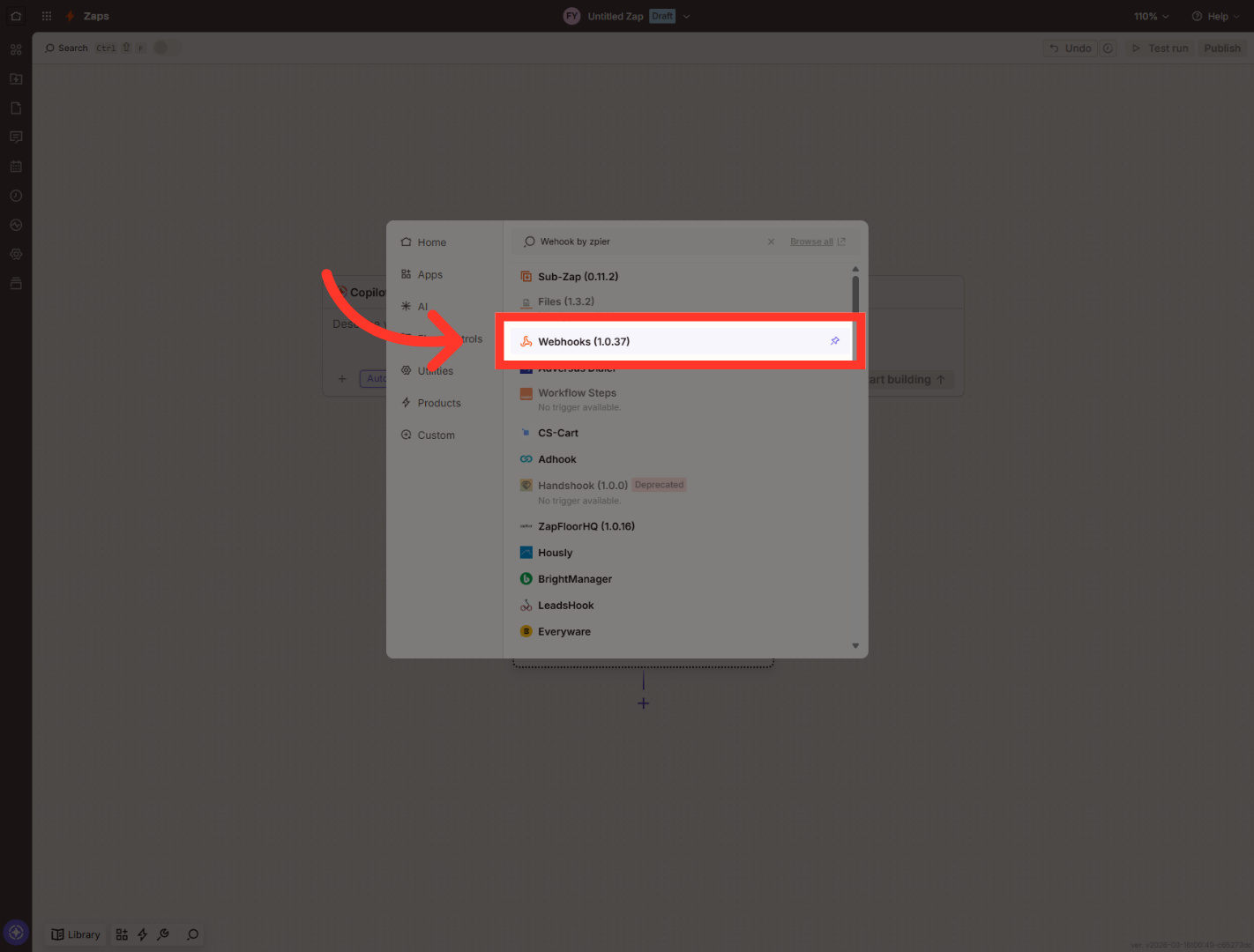This screenshot has height=952, width=1254.
Task: Open the Help menu
Action: [1215, 16]
